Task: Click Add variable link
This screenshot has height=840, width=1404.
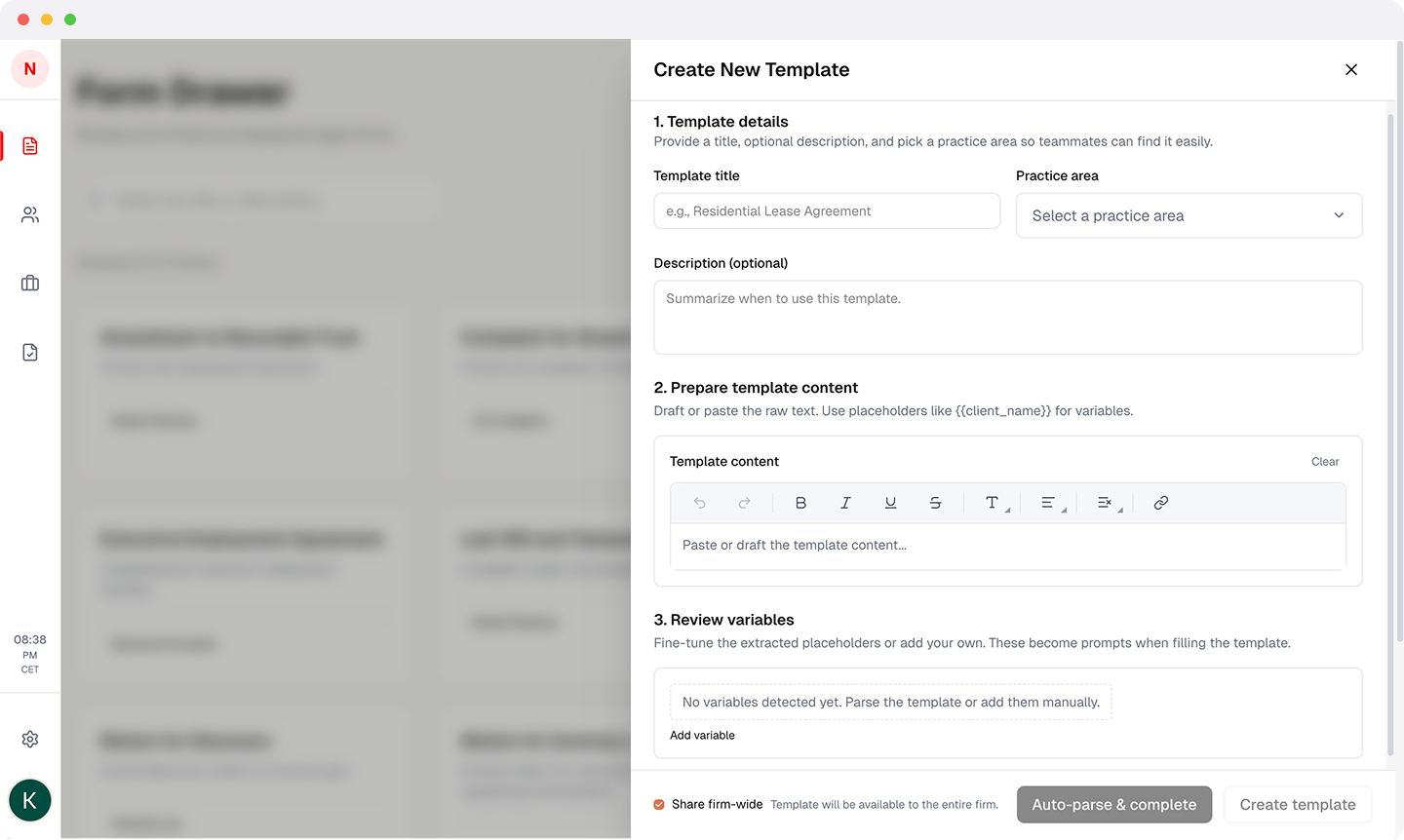Action: pos(702,736)
